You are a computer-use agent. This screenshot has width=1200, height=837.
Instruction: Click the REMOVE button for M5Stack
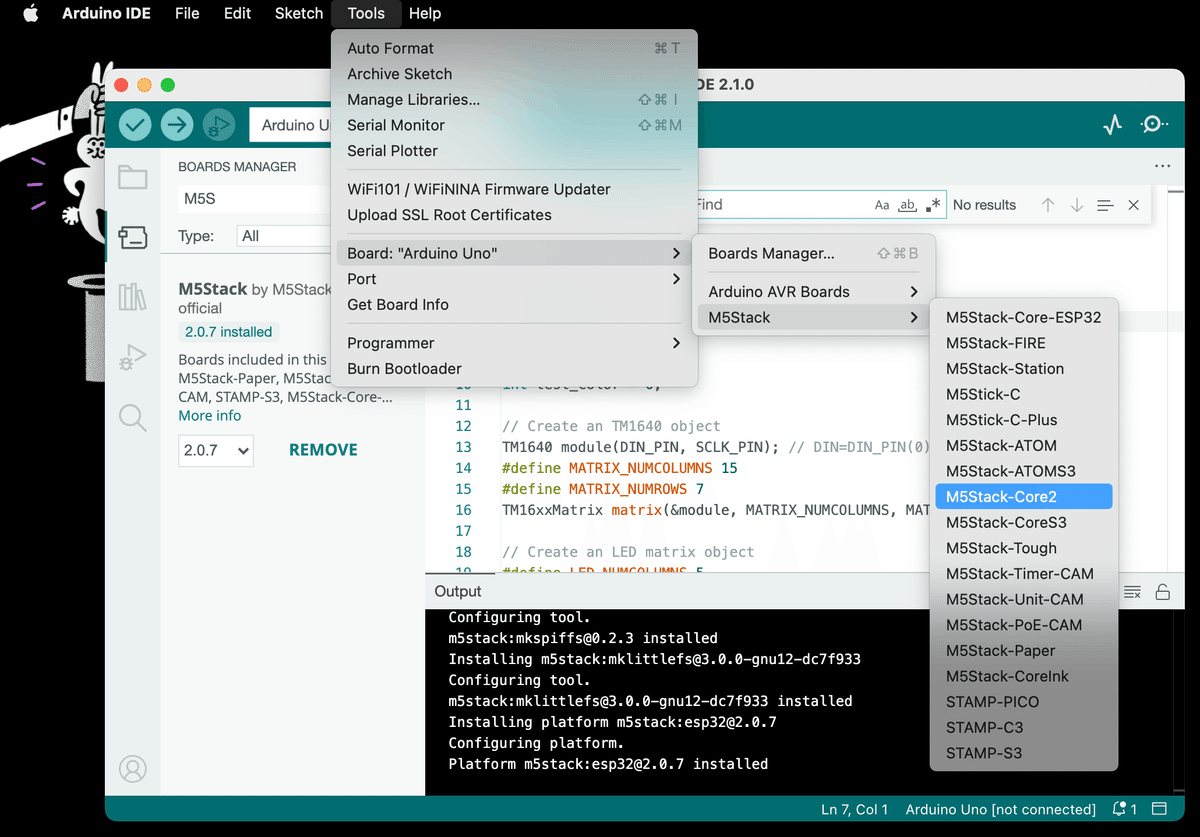[323, 450]
